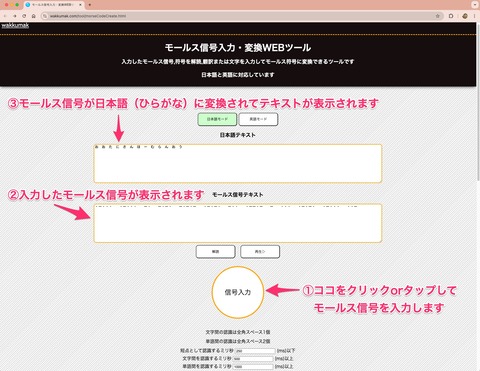Click heading モールス信号入力・変換WEBツール
480x371 pixels.
[x=238, y=48]
